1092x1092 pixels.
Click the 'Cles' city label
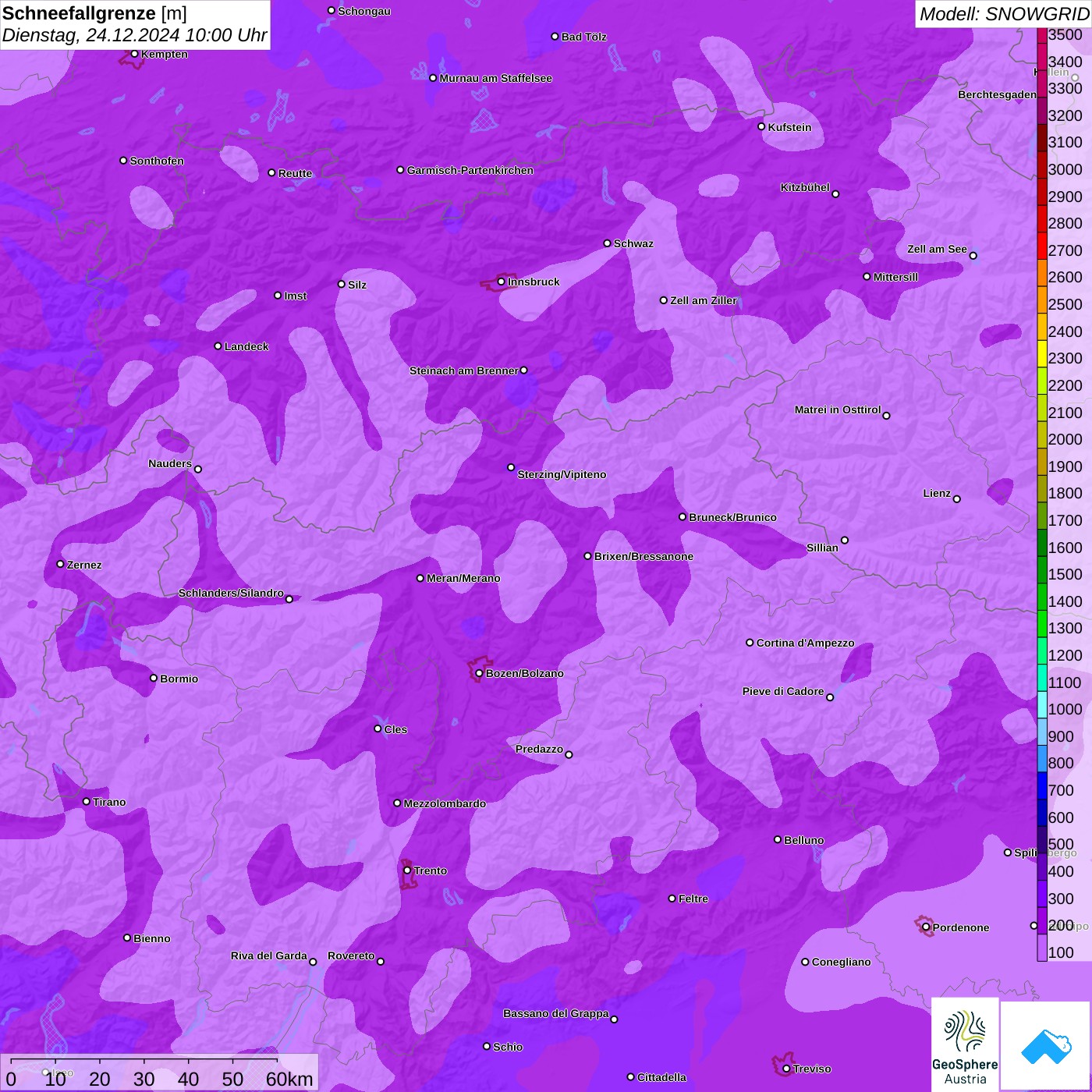(x=395, y=729)
